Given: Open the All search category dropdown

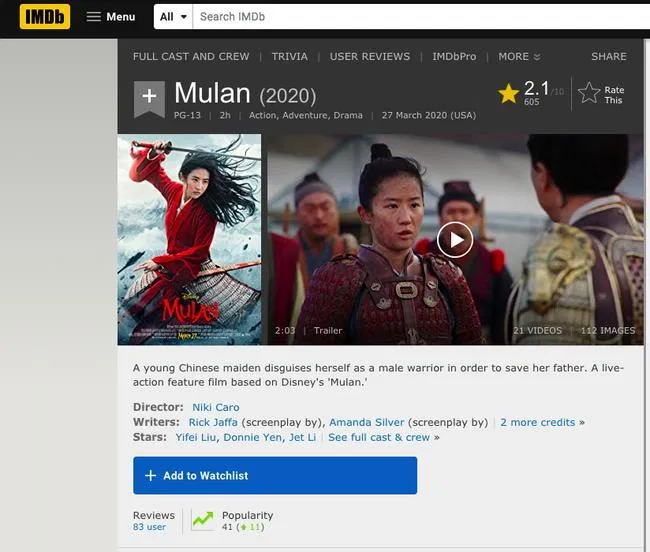Looking at the screenshot, I should pos(171,17).
